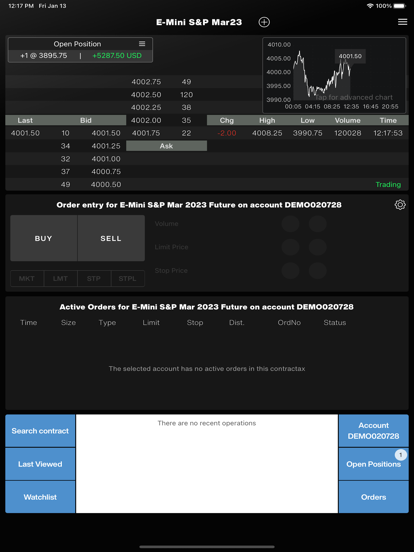Tap the OrdNo column header
414x552 pixels.
pyautogui.click(x=289, y=322)
